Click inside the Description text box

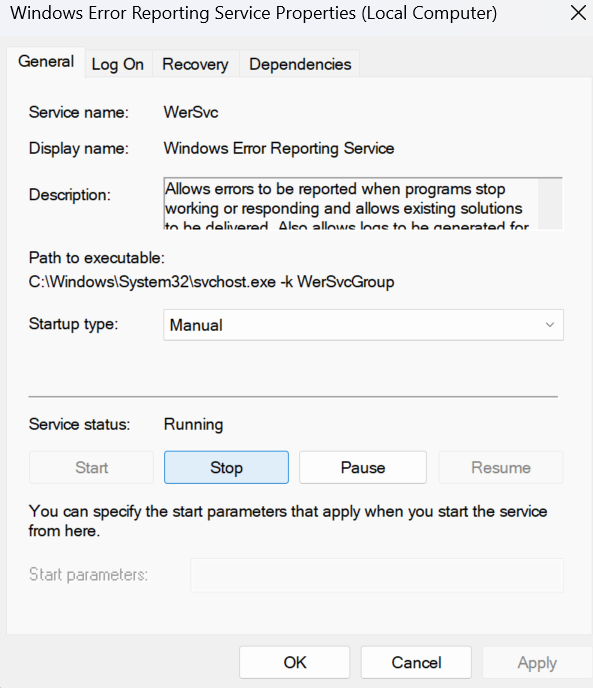click(x=351, y=204)
